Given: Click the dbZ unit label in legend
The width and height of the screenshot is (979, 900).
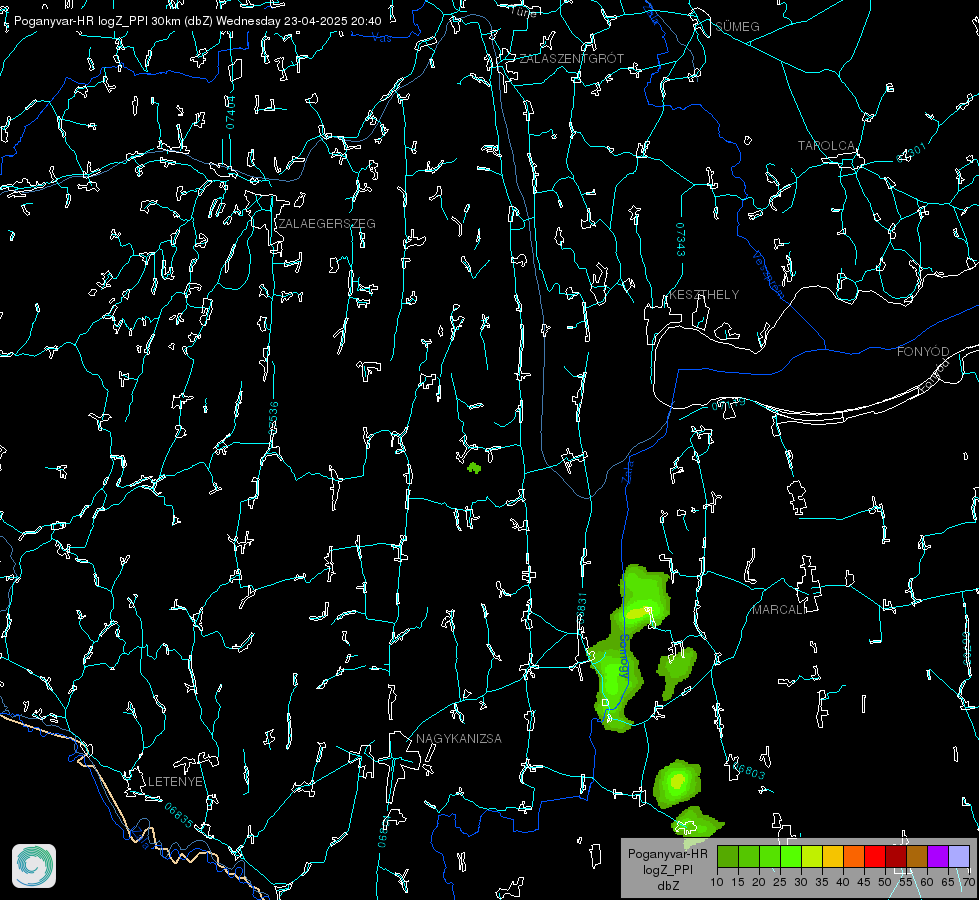Looking at the screenshot, I should pyautogui.click(x=668, y=886).
